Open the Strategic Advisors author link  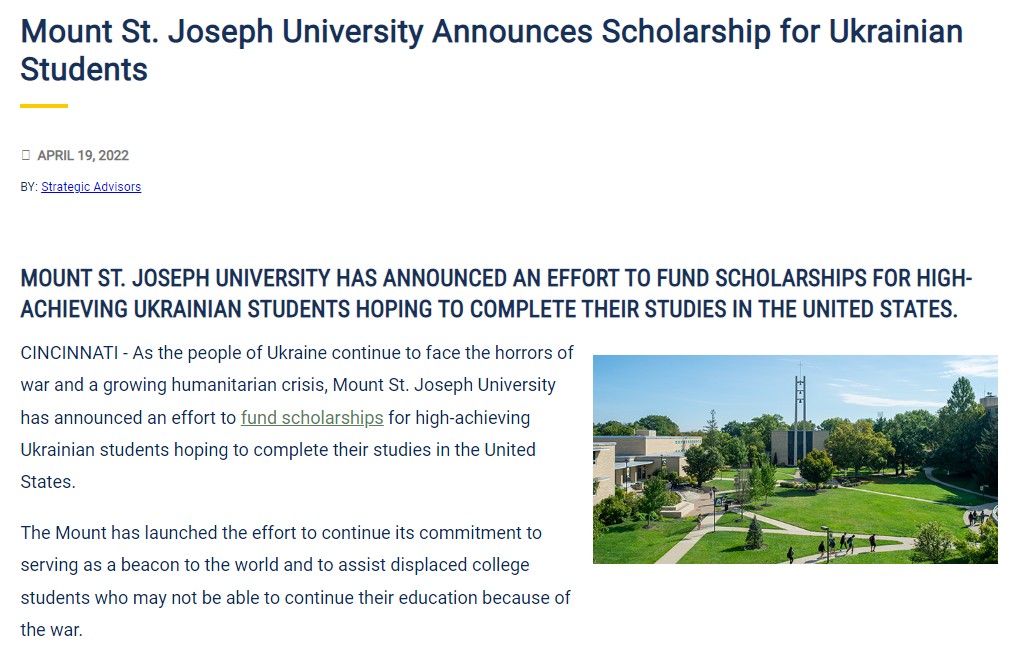(91, 187)
